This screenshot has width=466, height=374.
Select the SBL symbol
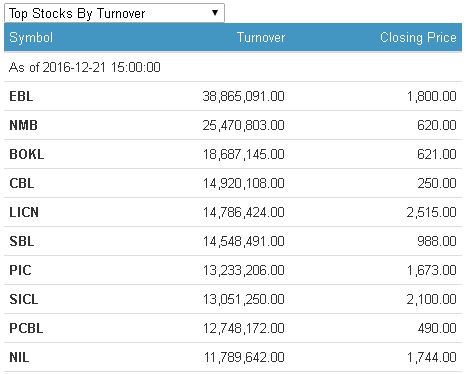[x=22, y=241]
